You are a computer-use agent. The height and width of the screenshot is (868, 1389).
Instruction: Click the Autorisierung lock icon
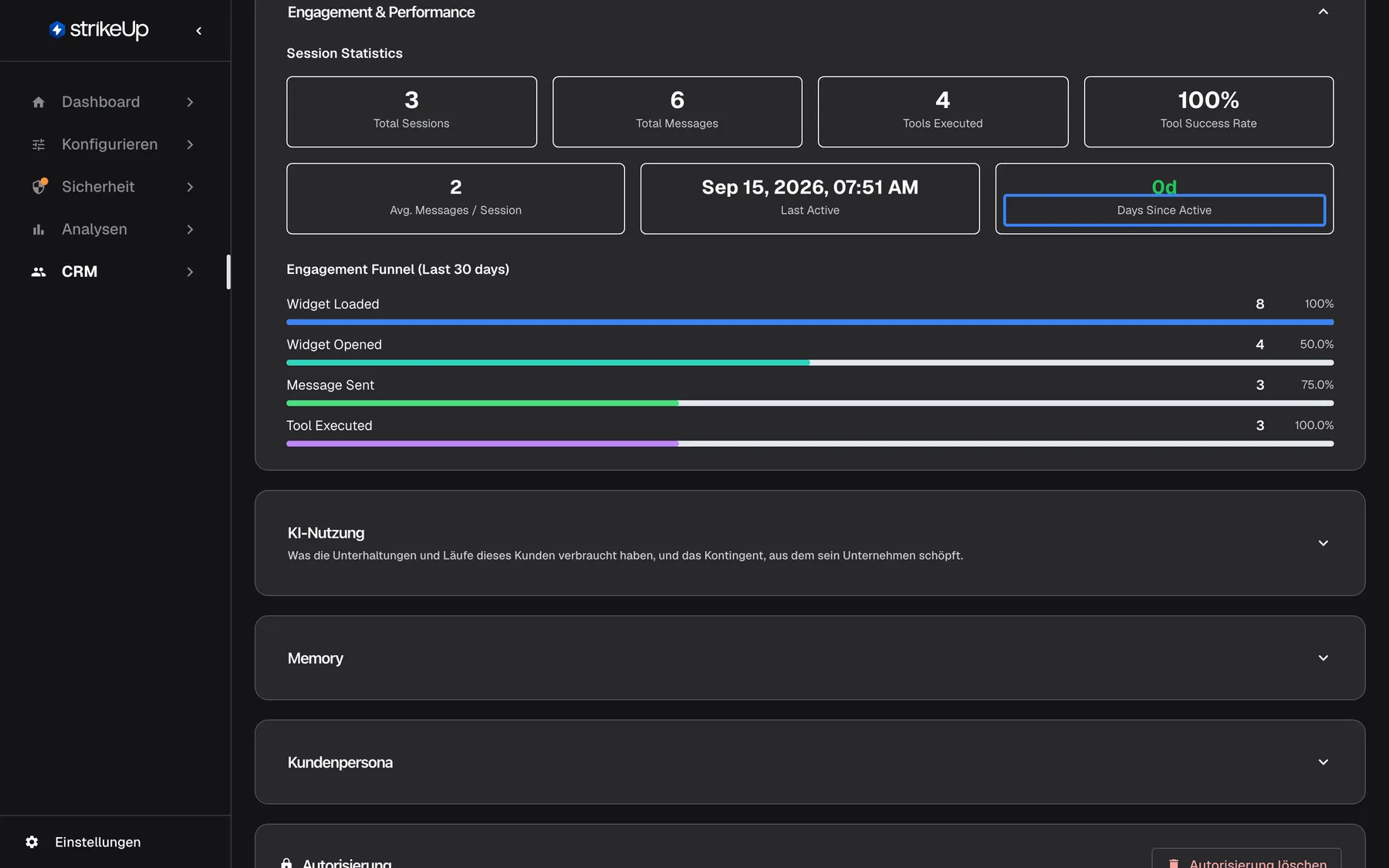coord(286,863)
